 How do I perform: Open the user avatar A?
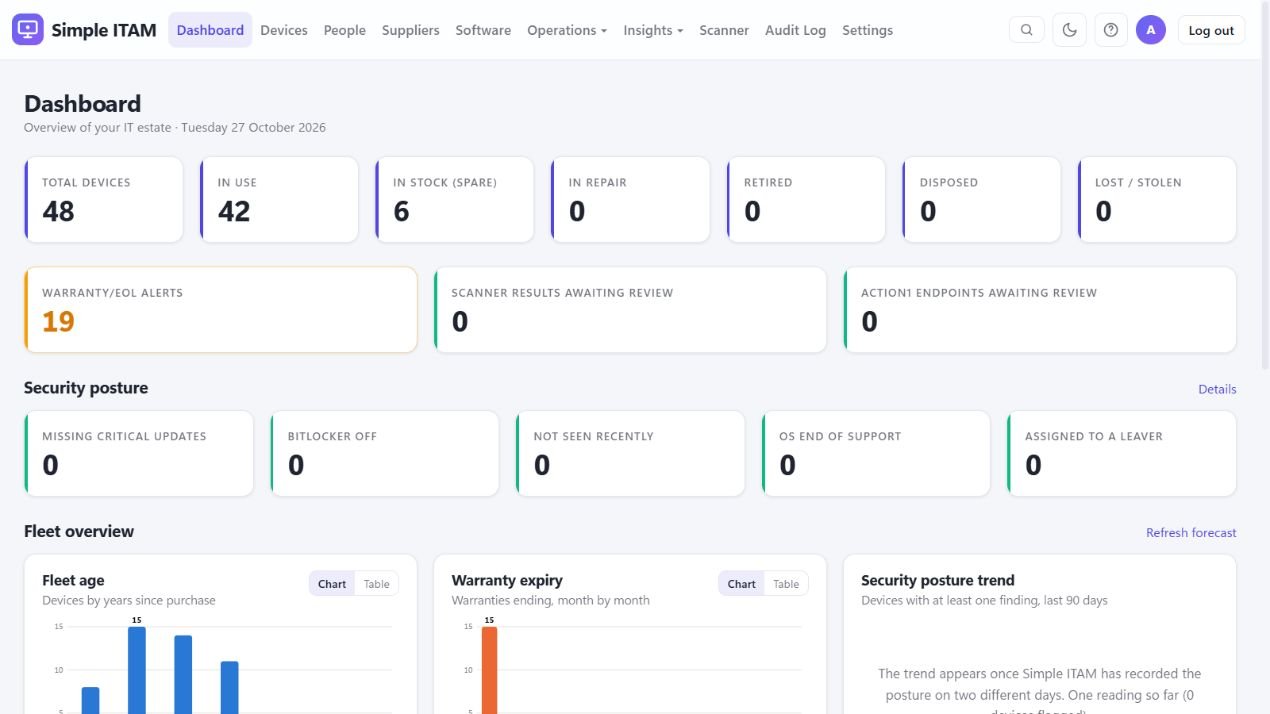[x=1151, y=30]
